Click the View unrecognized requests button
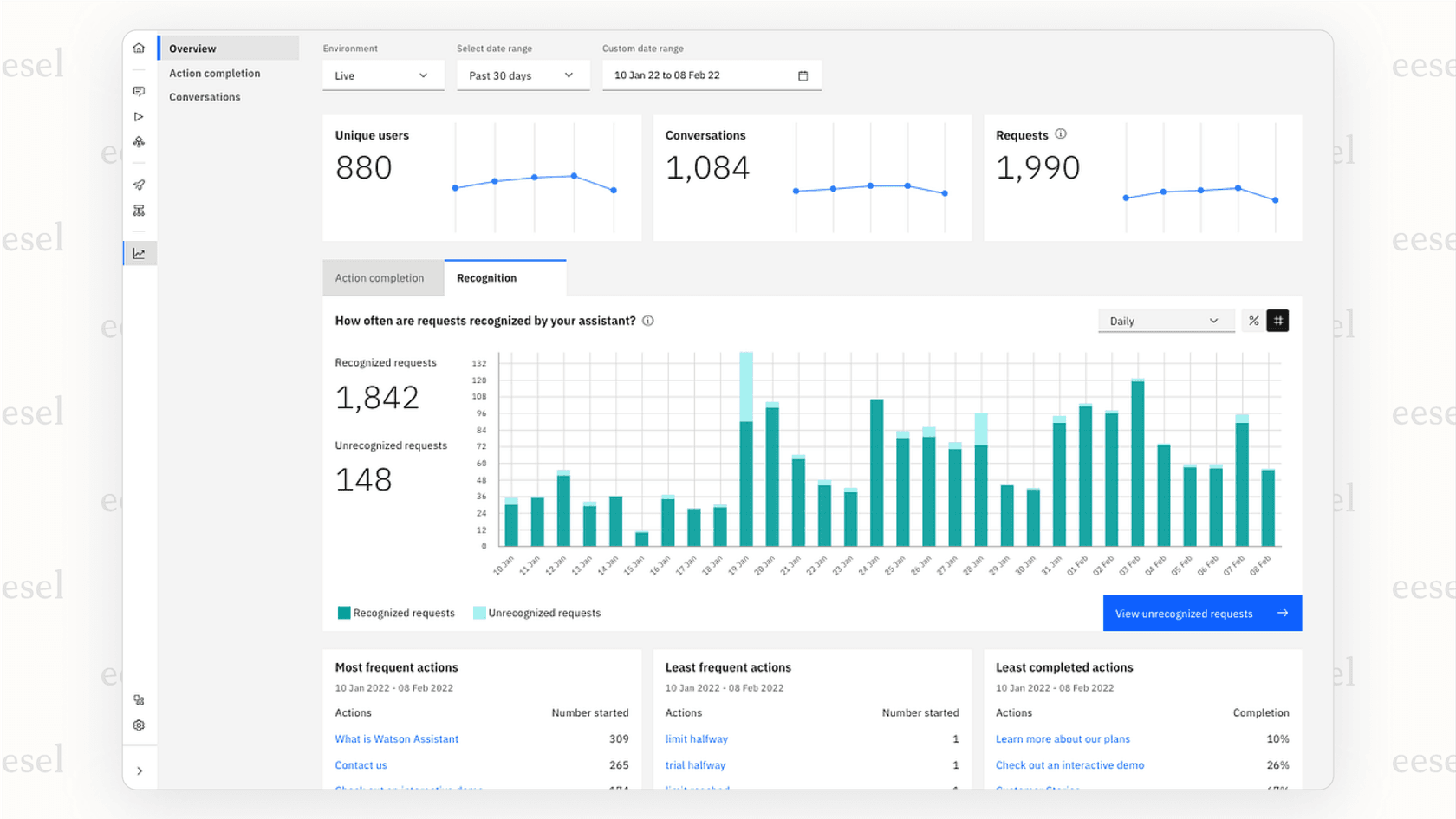The height and width of the screenshot is (819, 1456). point(1201,613)
